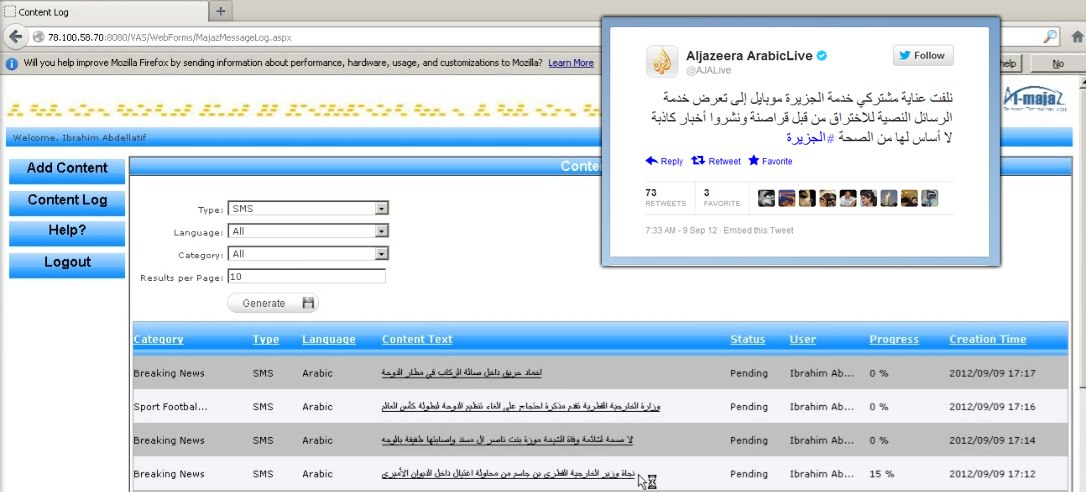Sort by Language column header
The width and height of the screenshot is (1086, 492).
[x=329, y=340]
